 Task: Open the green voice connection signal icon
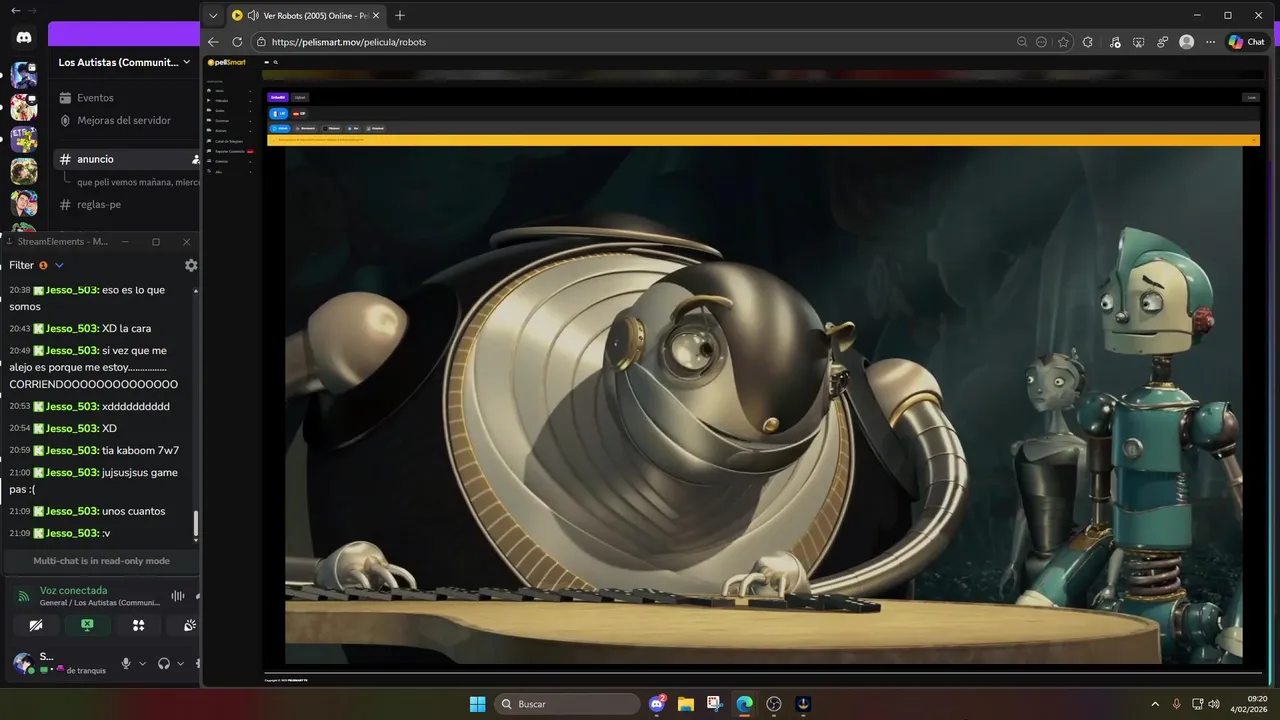pyautogui.click(x=24, y=596)
